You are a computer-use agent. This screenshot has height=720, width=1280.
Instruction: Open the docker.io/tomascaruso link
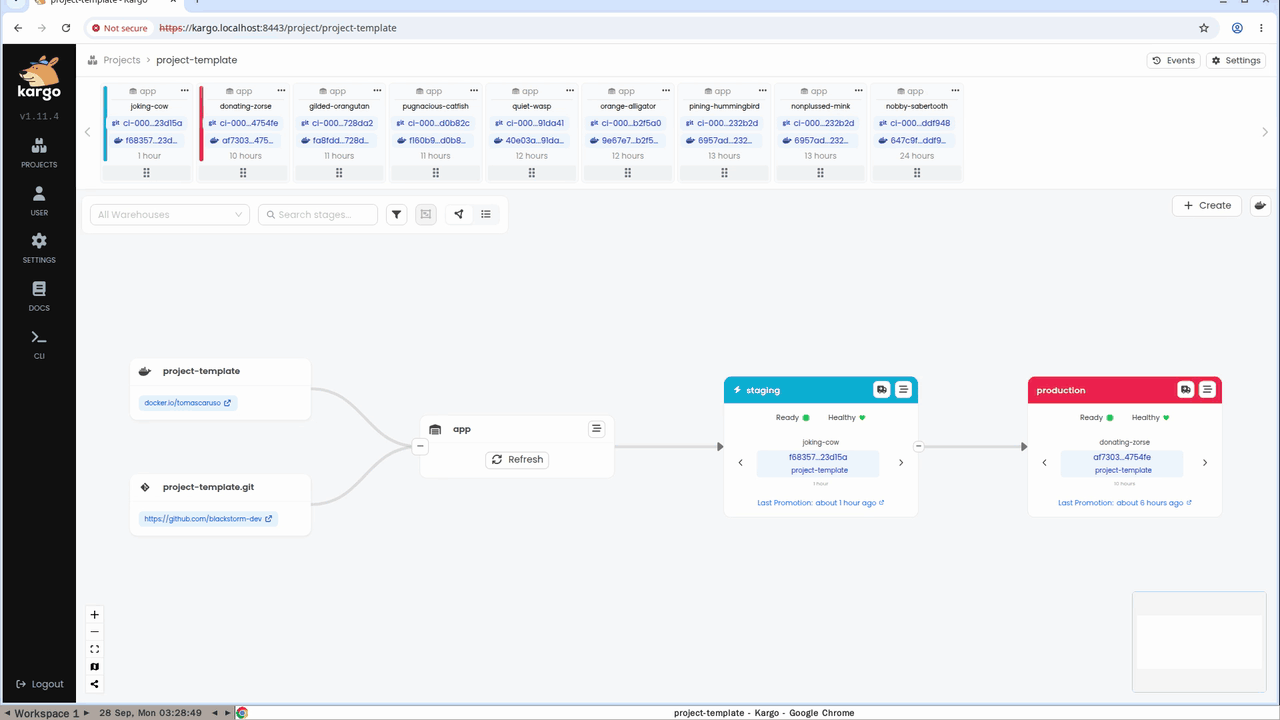click(188, 403)
